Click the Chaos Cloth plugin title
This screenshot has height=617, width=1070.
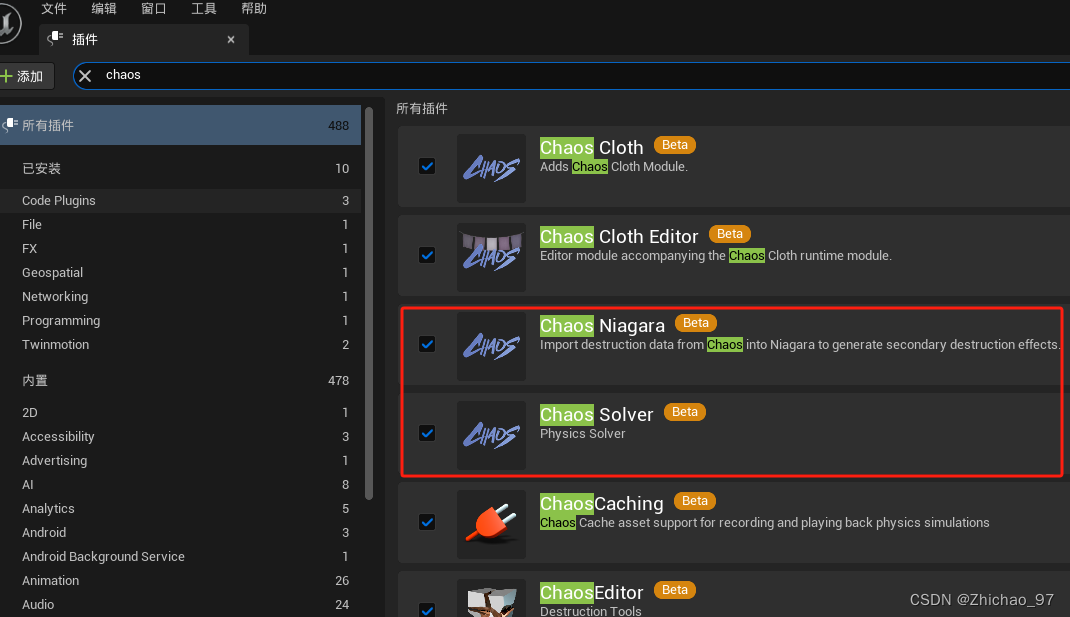click(592, 147)
